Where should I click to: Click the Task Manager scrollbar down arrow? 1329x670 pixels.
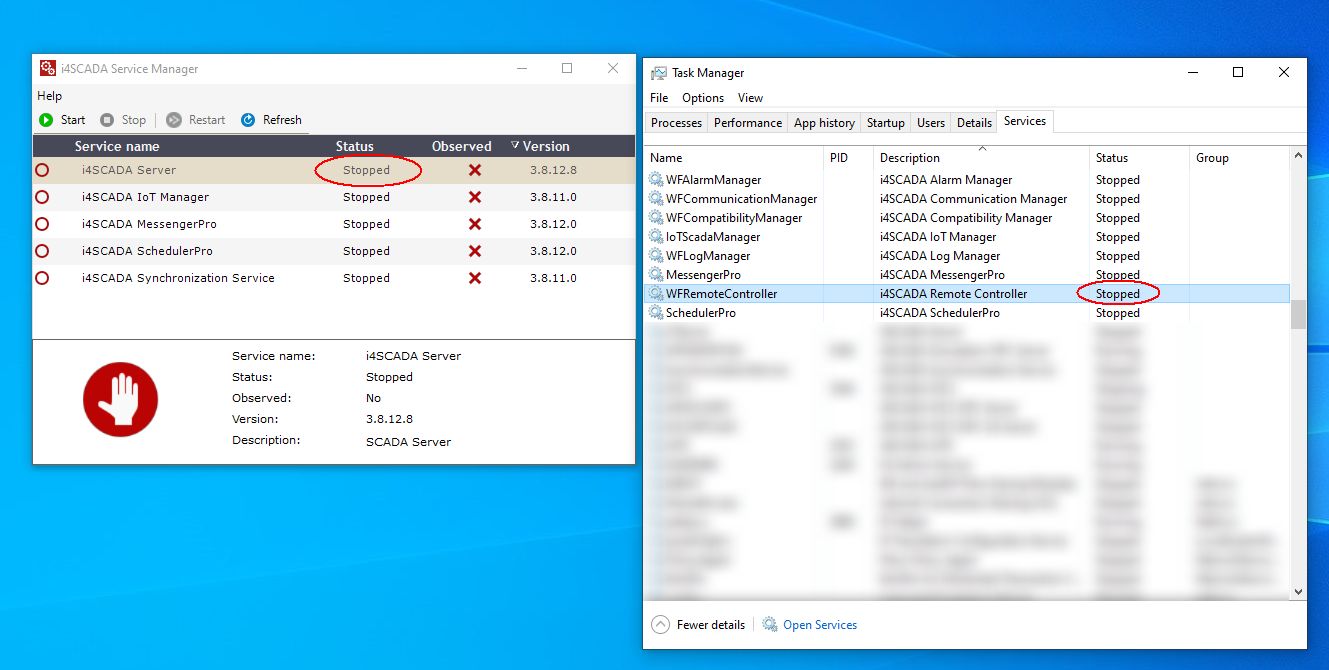1298,591
